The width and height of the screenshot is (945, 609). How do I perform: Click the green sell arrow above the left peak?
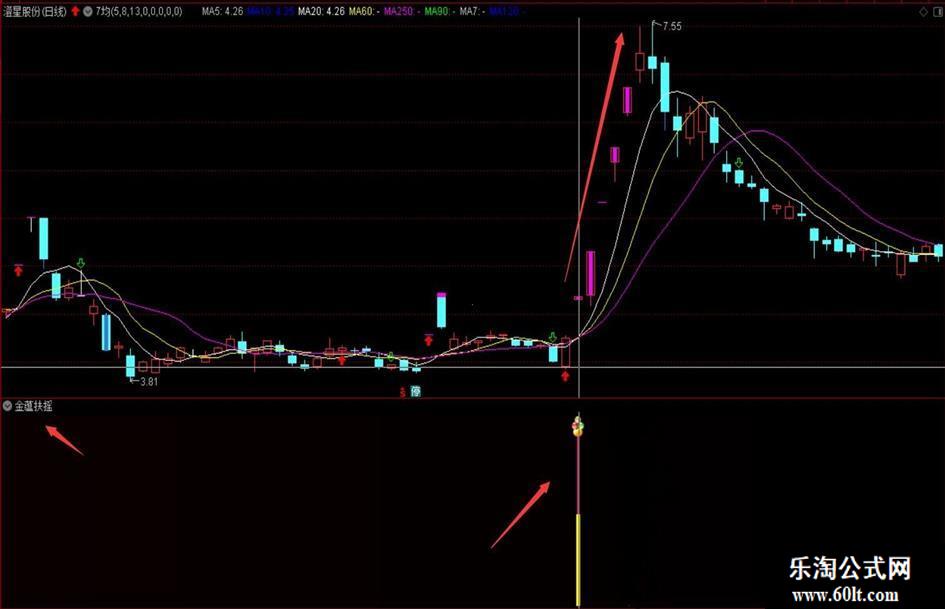pos(81,263)
